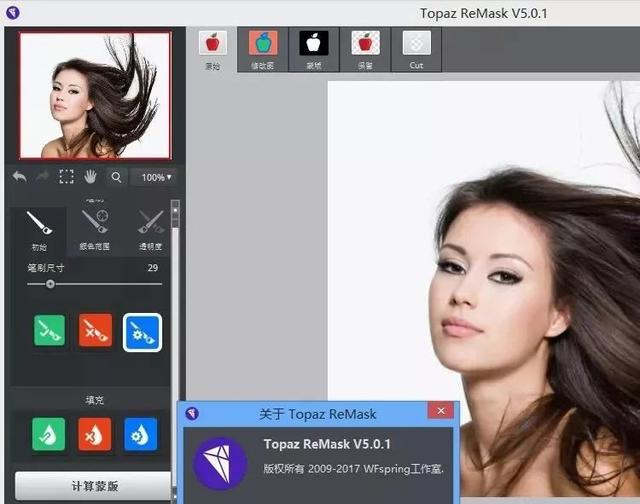Viewport: 640px width, 504px height.
Task: Select the 颜色范围 color range brush tab
Action: click(94, 231)
